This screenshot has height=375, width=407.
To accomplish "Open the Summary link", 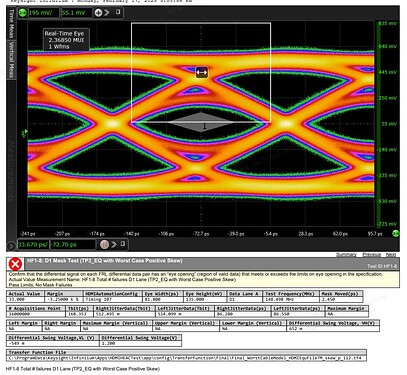I will pos(346,254).
